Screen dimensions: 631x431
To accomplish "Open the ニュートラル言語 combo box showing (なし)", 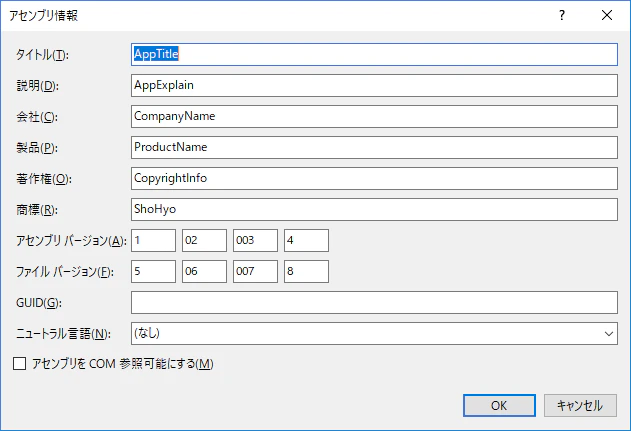I will (374, 334).
